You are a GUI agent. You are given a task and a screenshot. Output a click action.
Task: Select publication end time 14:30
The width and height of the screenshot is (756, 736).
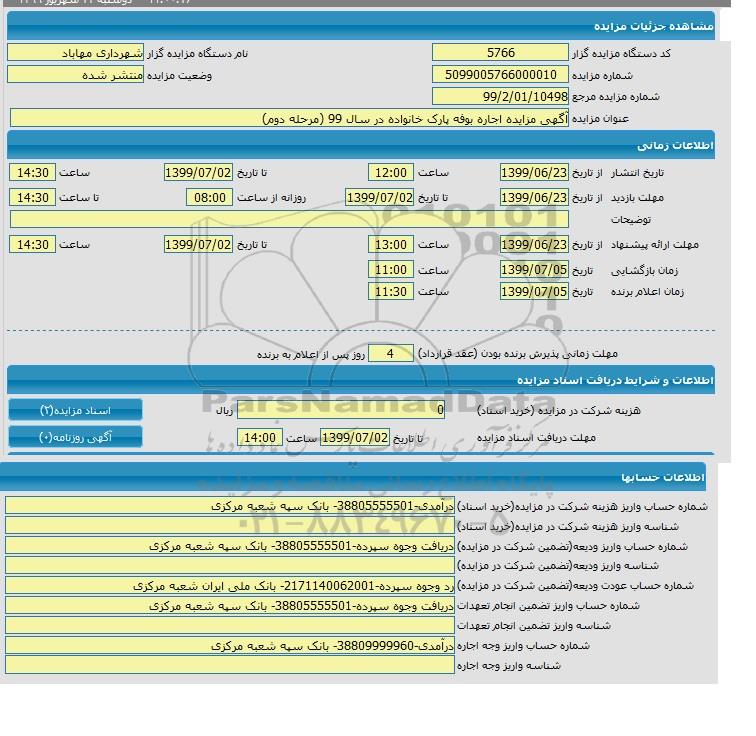(x=32, y=173)
